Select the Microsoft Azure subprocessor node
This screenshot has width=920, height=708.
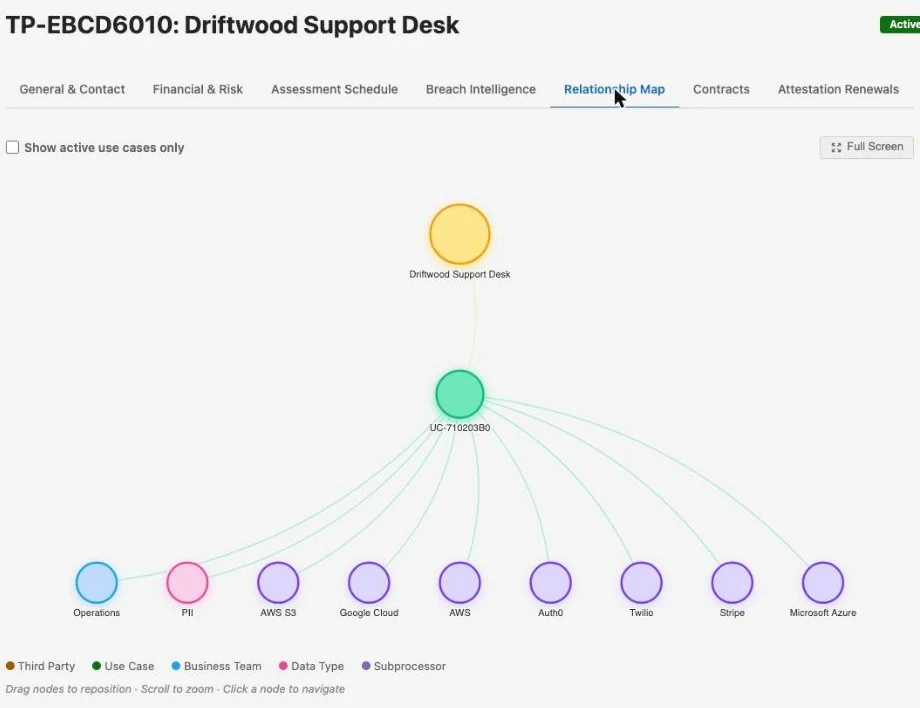(823, 582)
